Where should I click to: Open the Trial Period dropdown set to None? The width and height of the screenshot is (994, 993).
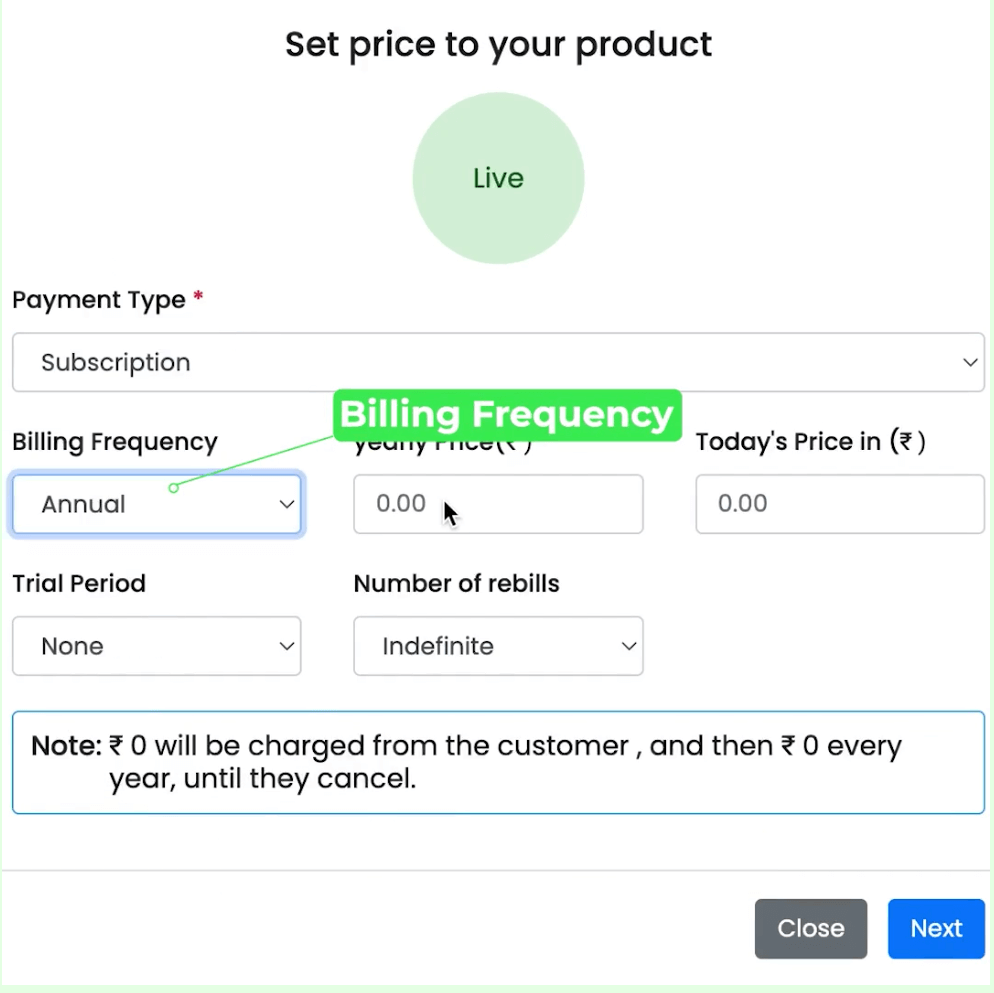pos(157,646)
